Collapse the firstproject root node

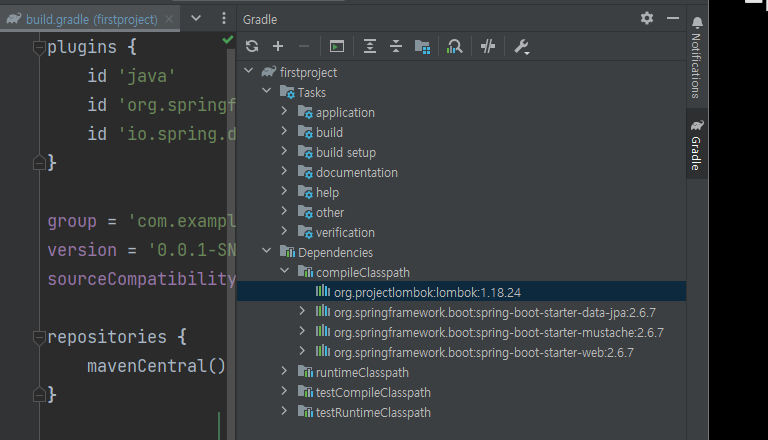pyautogui.click(x=249, y=71)
